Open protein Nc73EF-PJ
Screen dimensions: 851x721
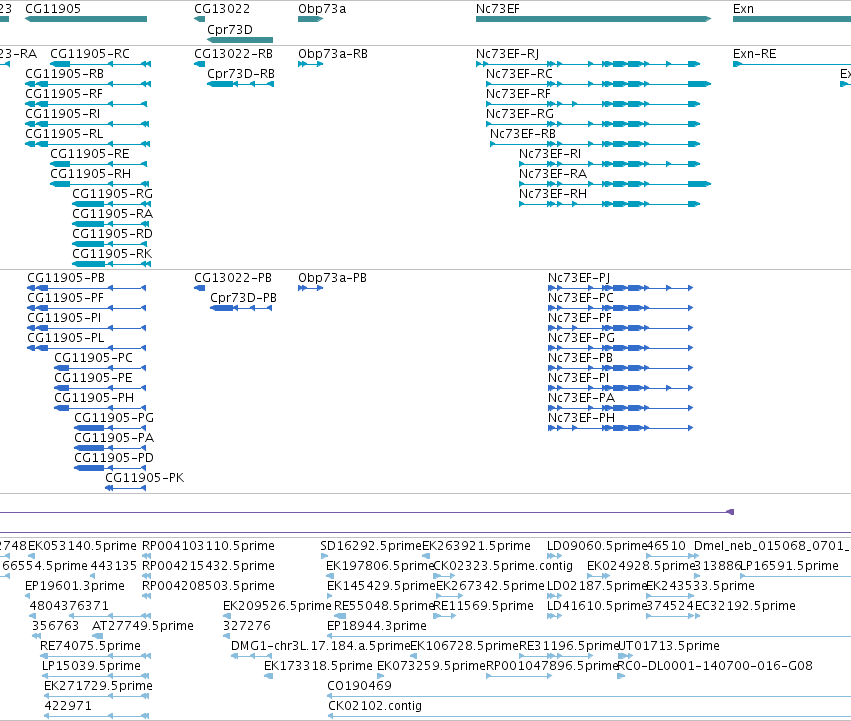pos(579,278)
